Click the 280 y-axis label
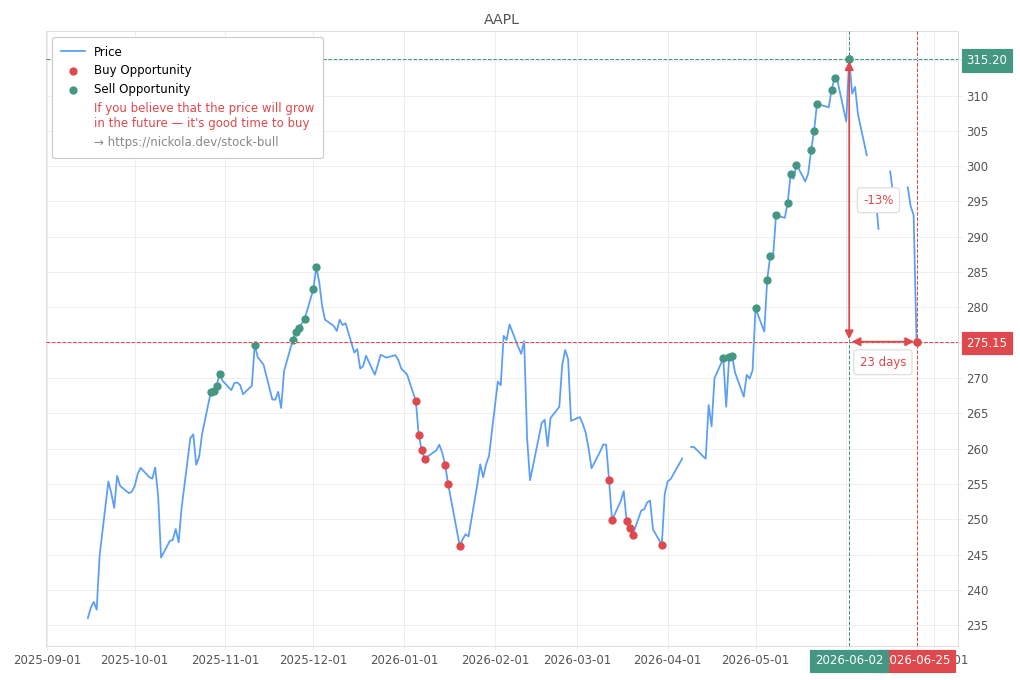Screen dimensions: 1020x680 coord(977,308)
